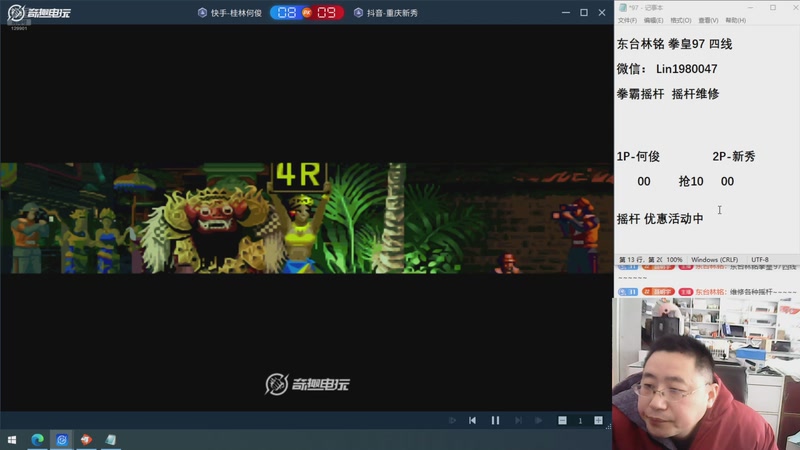Screen dimensions: 800x450
Task: Open Notepad 文件(F) menu
Action: point(627,20)
